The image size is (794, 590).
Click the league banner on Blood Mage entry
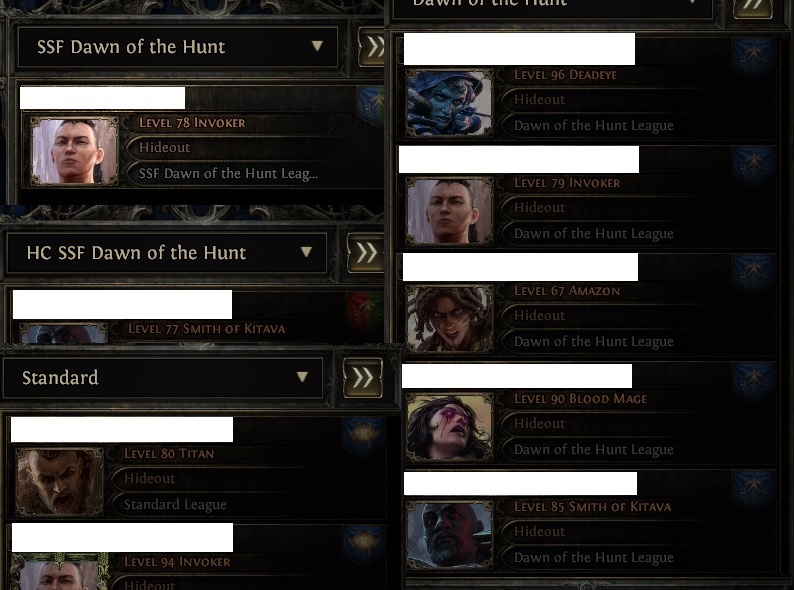[x=754, y=382]
